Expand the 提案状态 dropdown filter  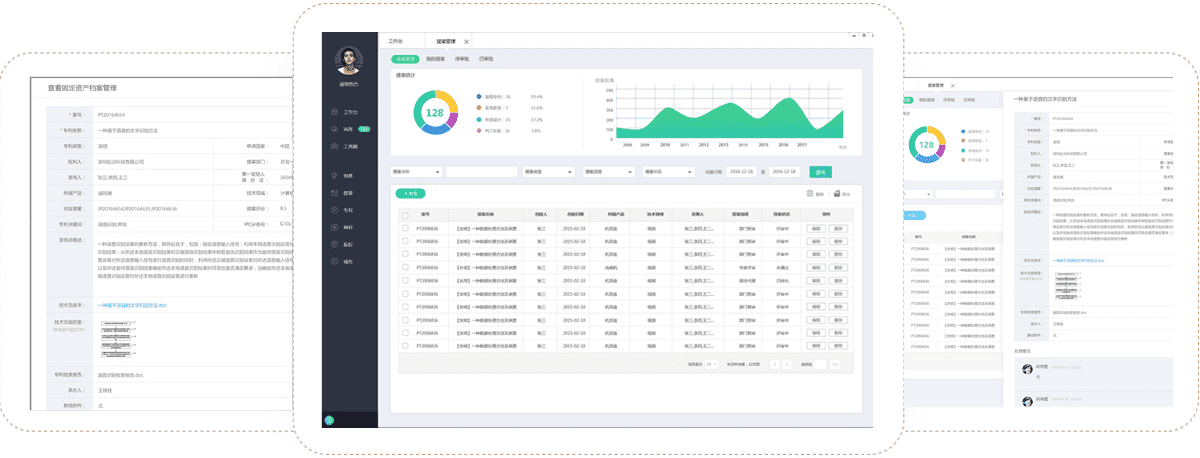666,171
